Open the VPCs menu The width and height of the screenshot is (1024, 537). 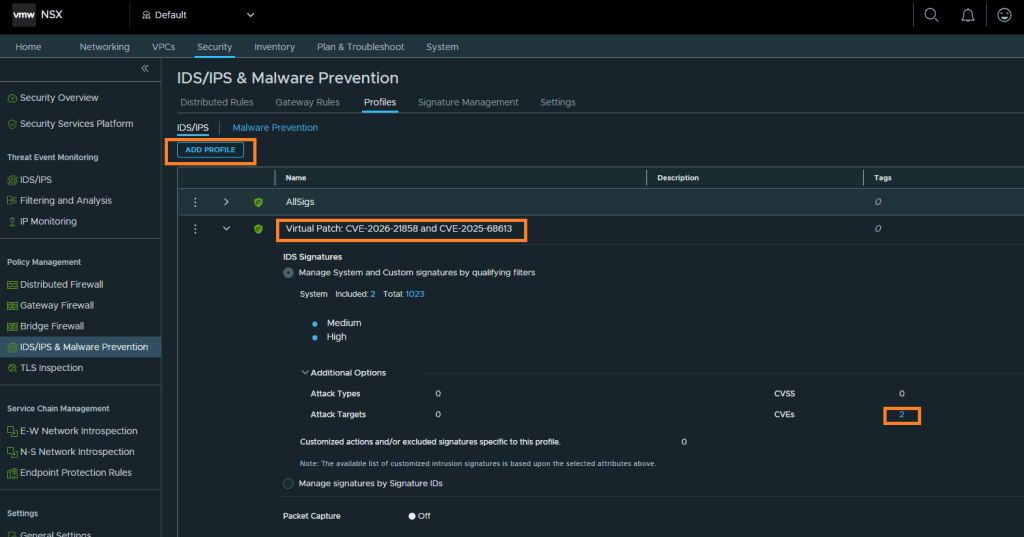tap(163, 47)
